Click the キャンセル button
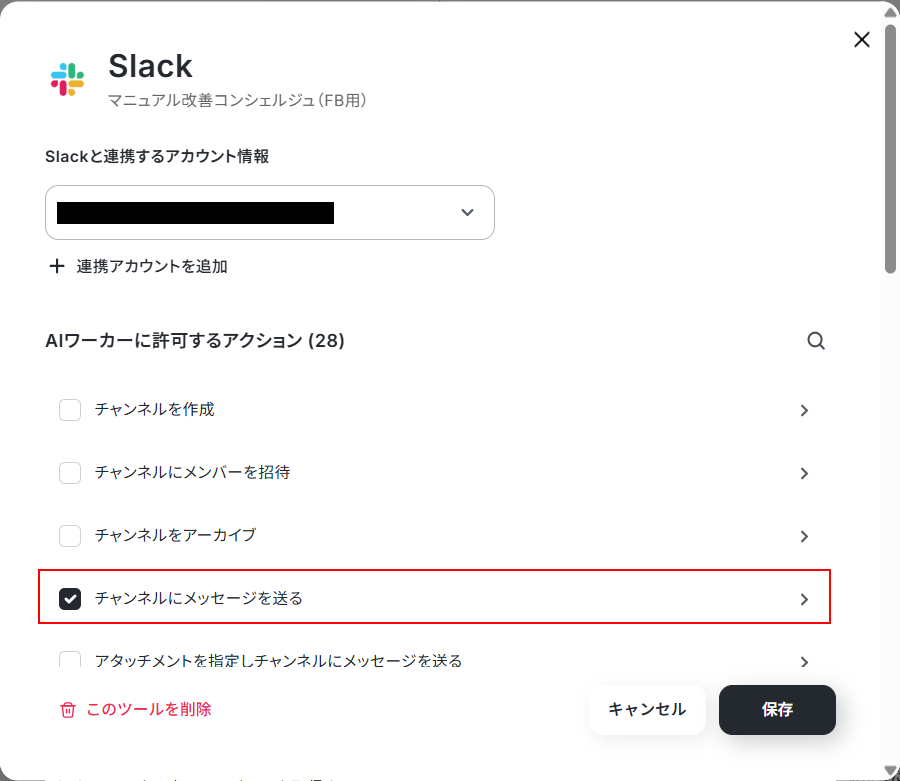The width and height of the screenshot is (900, 781). click(647, 710)
